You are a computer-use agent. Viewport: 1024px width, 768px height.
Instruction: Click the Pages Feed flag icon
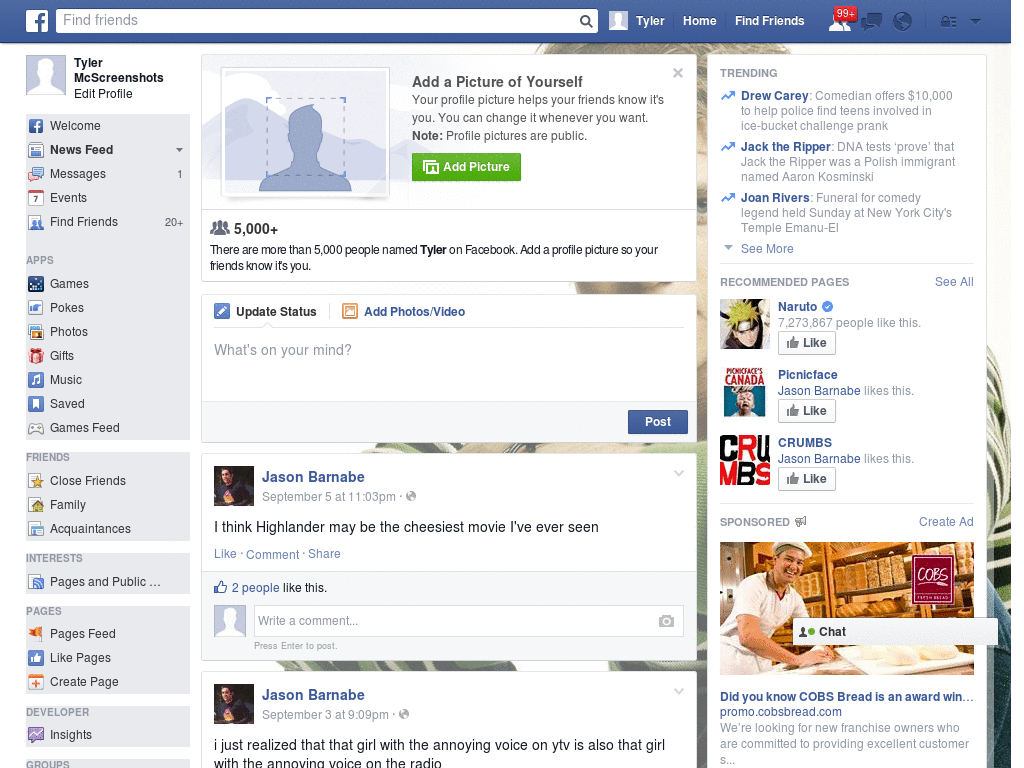pyautogui.click(x=36, y=633)
